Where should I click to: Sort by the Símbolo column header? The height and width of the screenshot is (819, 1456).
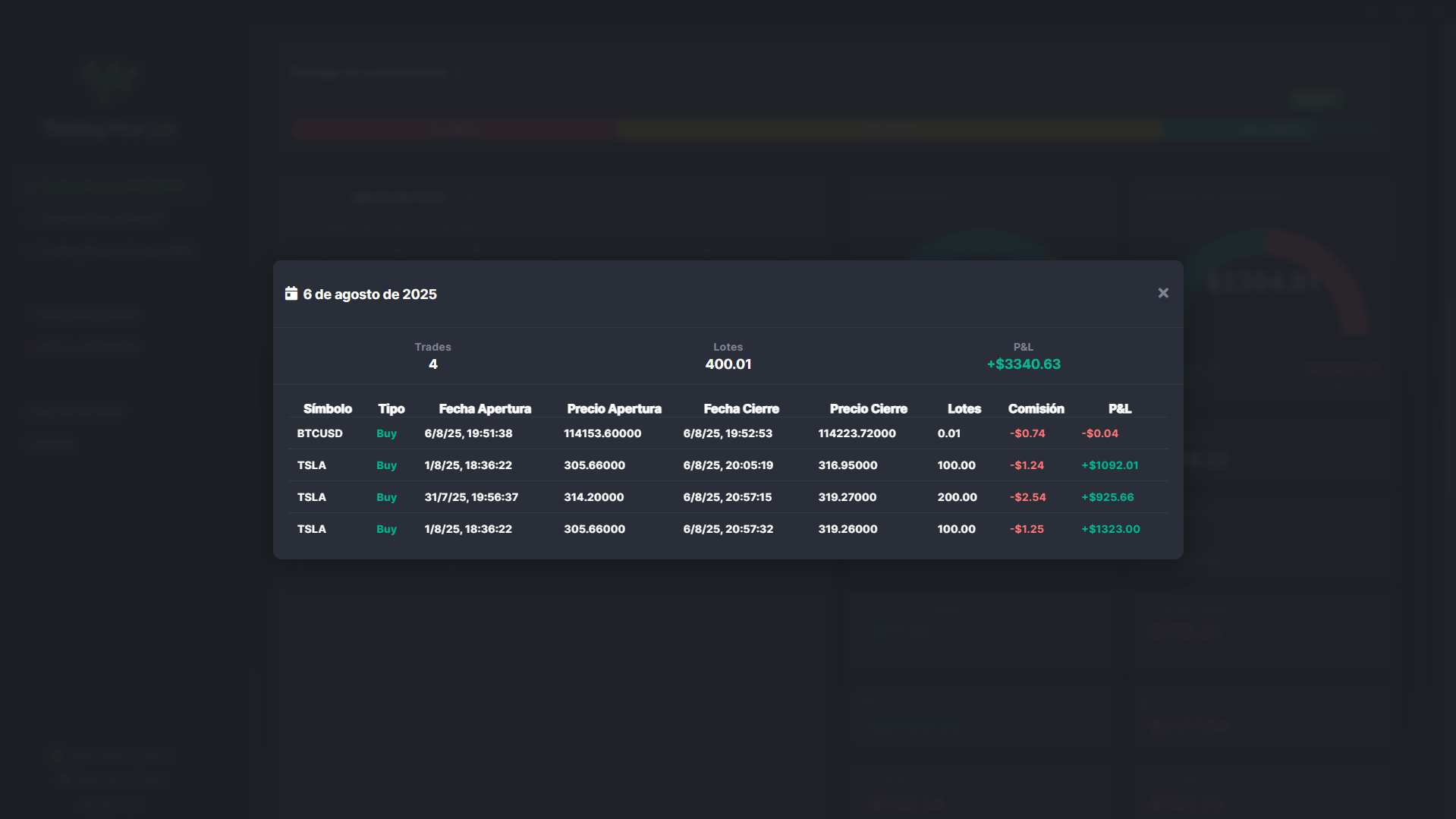click(x=327, y=409)
